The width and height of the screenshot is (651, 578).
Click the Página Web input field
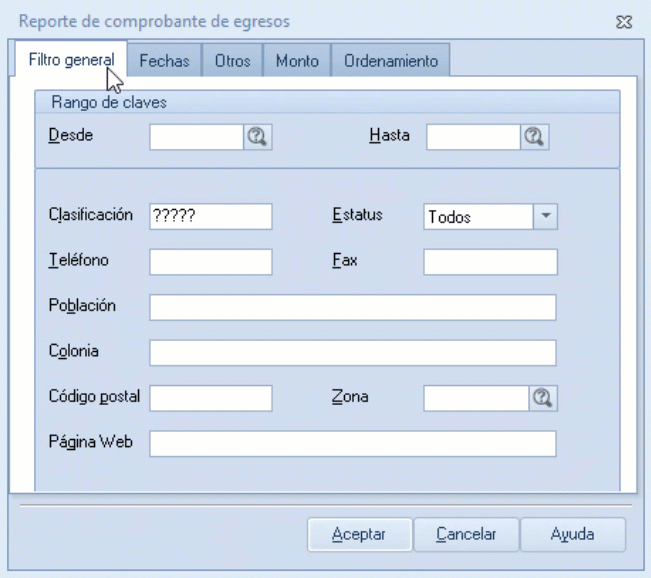click(352, 443)
